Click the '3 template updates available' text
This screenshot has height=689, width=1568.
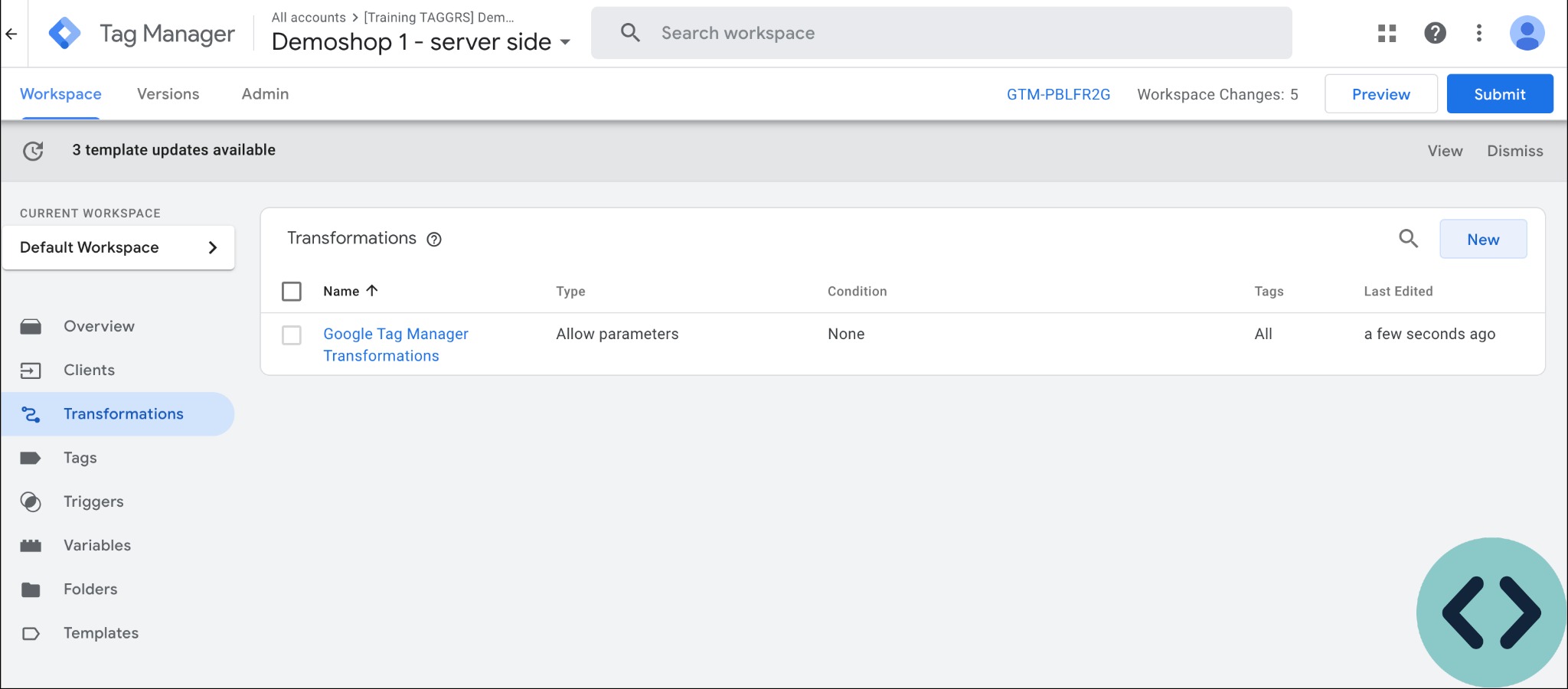174,150
